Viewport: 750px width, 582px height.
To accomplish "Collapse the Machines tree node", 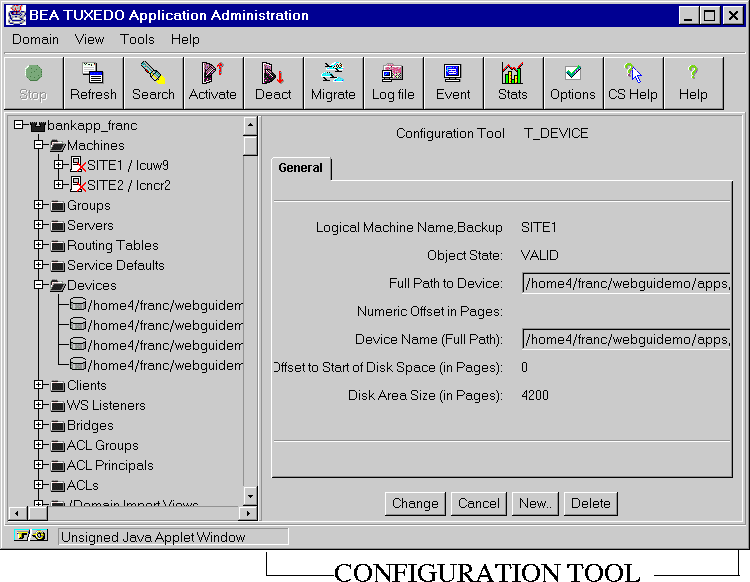I will click(38, 145).
